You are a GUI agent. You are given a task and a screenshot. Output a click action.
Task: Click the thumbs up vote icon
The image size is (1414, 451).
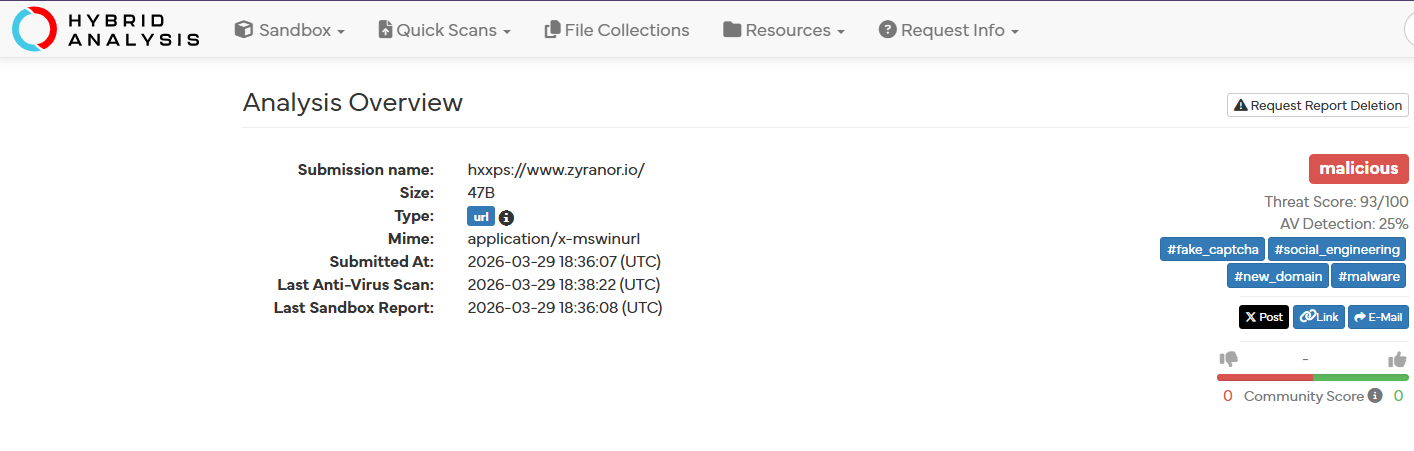pyautogui.click(x=1397, y=359)
